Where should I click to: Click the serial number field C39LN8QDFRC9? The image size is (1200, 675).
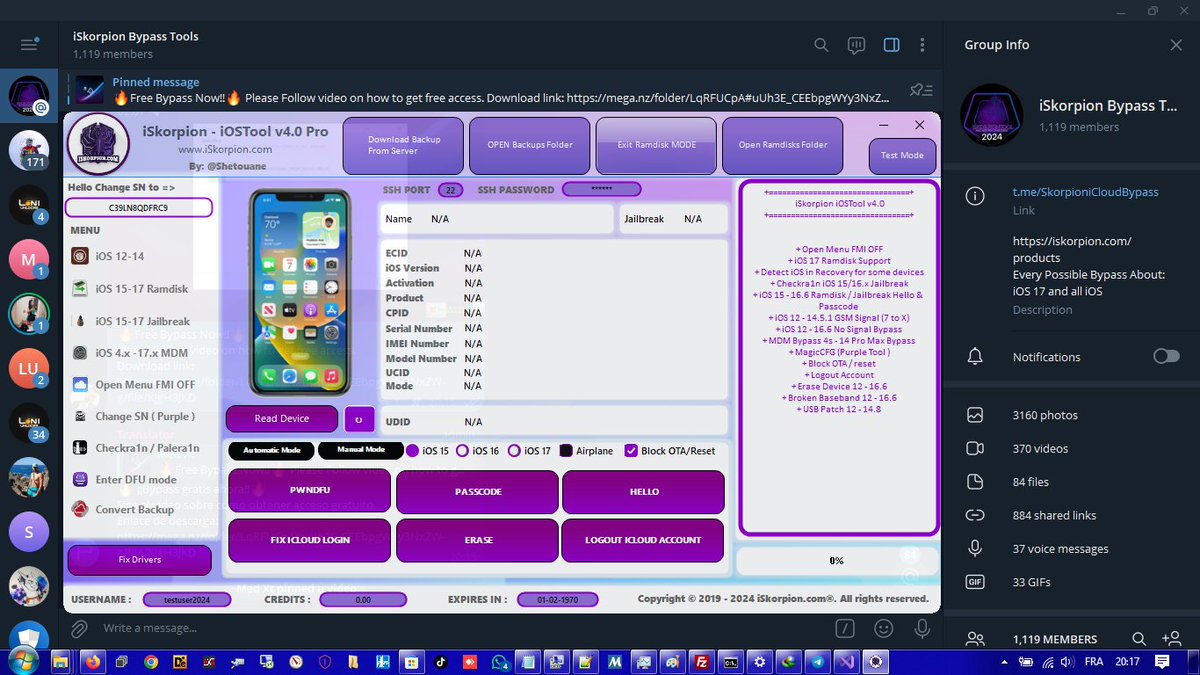coord(139,208)
